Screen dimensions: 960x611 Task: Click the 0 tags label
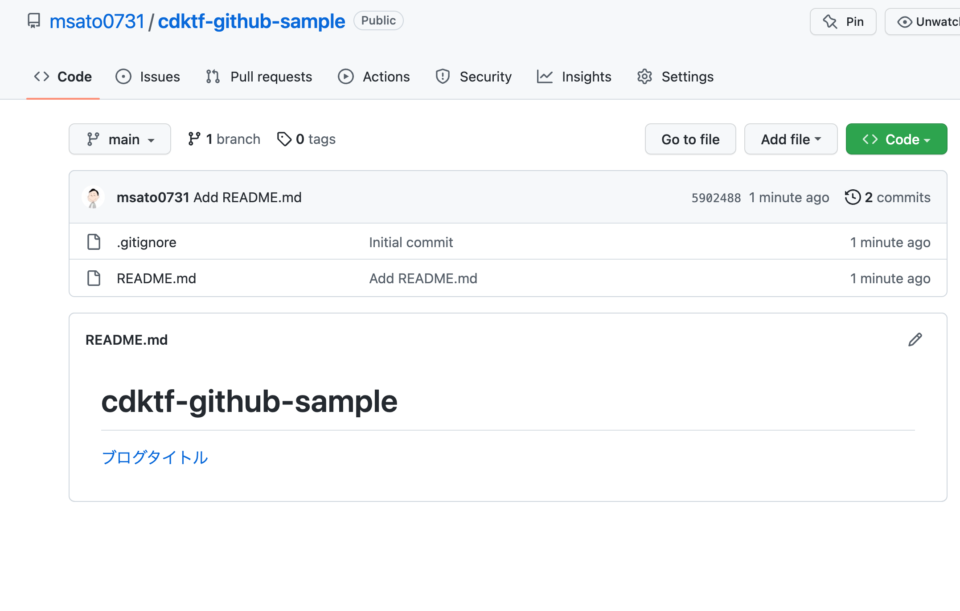[x=306, y=139]
